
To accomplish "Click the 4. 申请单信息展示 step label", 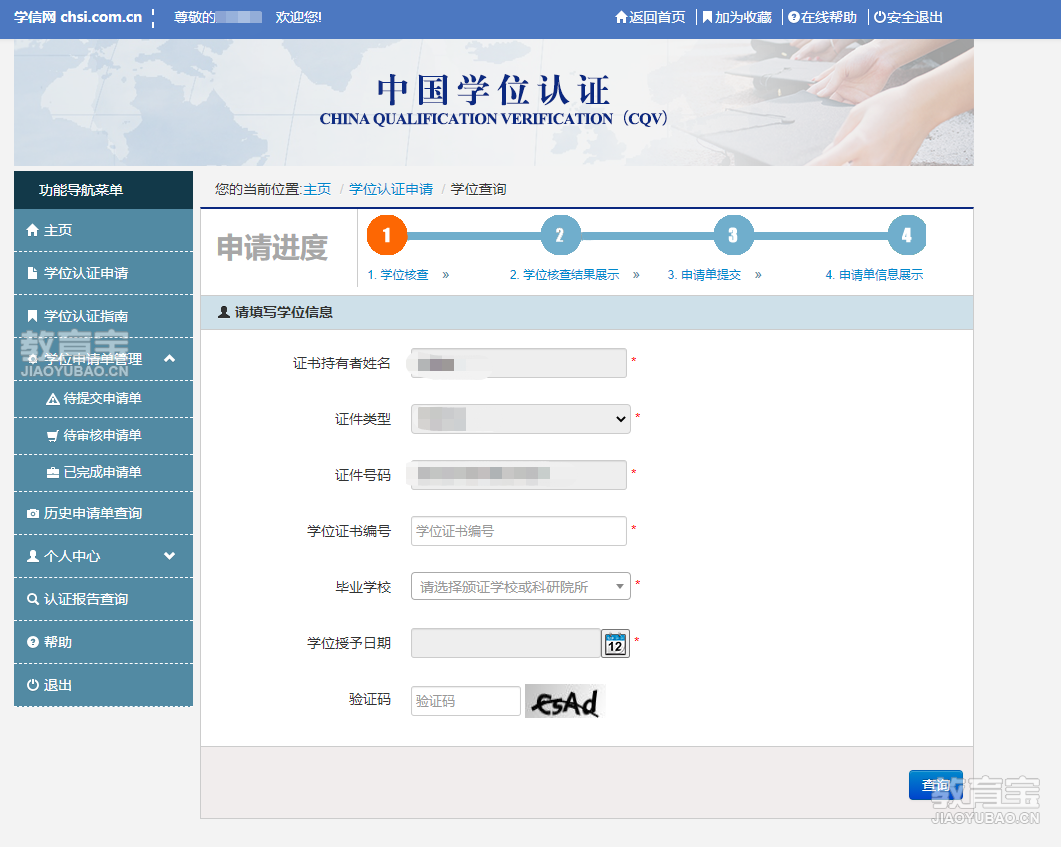I will point(874,275).
